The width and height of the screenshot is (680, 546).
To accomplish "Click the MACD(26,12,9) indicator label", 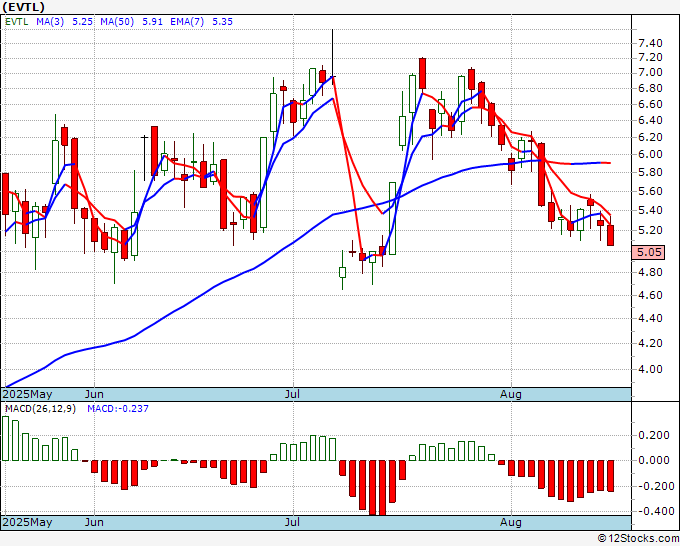I will coord(40,409).
